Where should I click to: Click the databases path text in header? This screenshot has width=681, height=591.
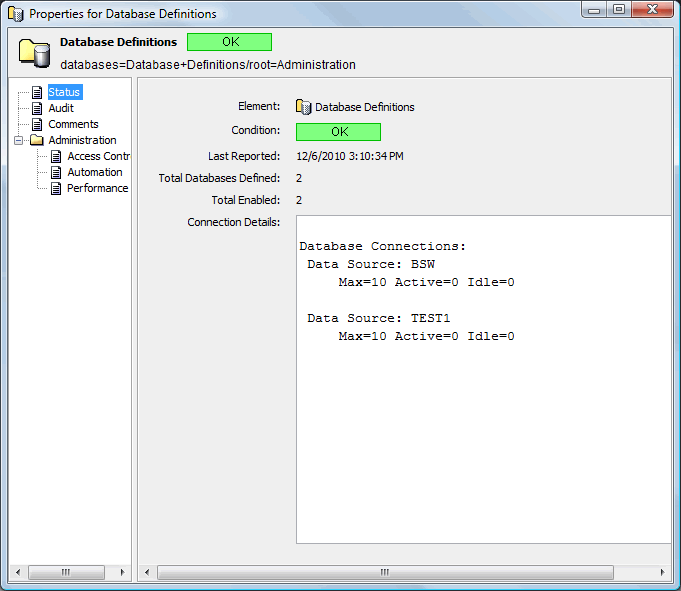click(208, 65)
